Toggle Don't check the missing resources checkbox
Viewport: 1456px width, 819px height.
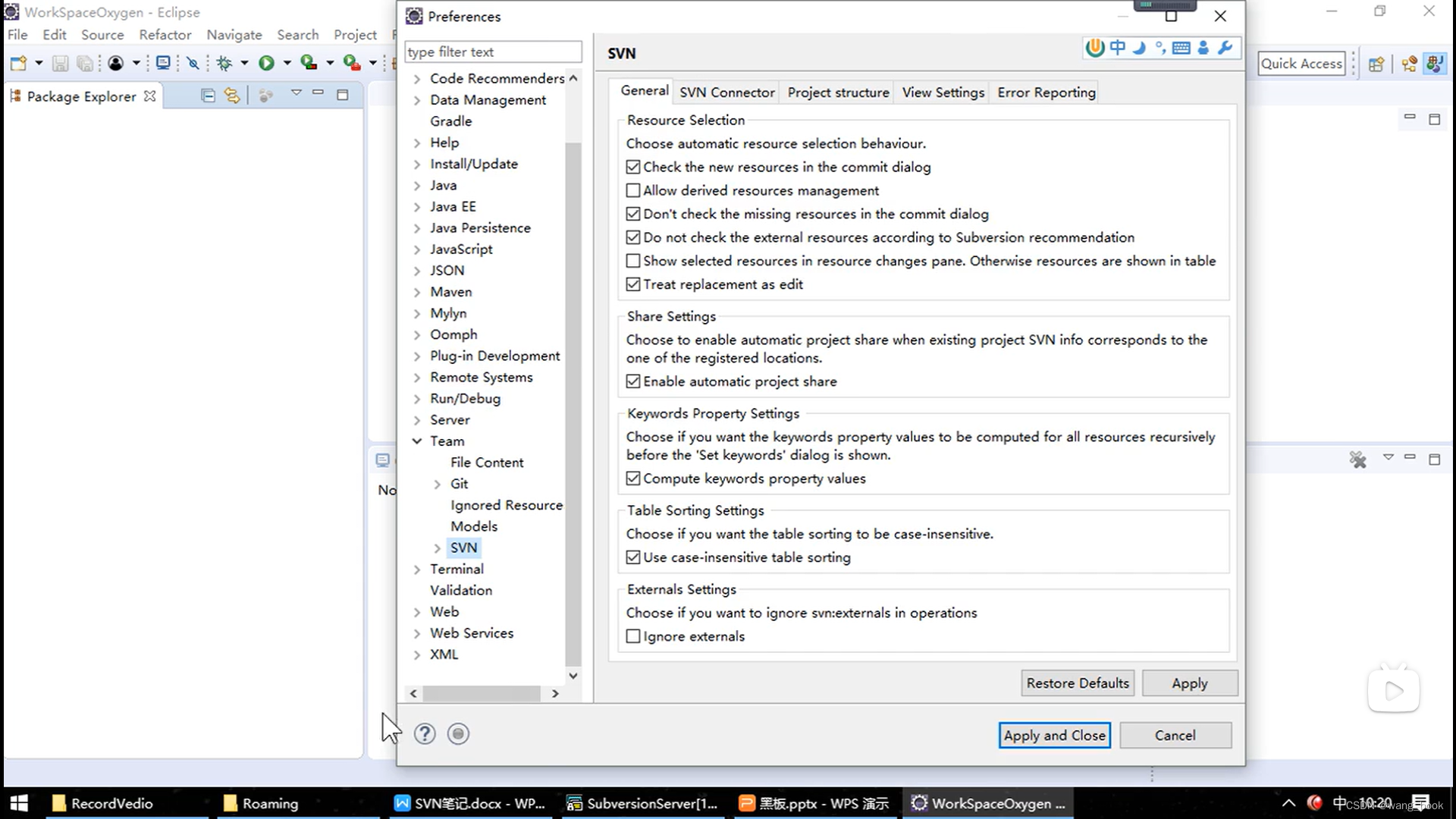tap(633, 214)
